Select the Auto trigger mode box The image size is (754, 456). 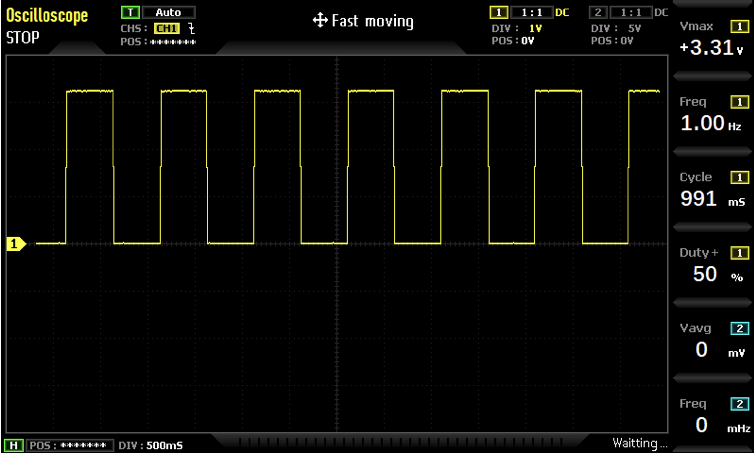point(169,13)
